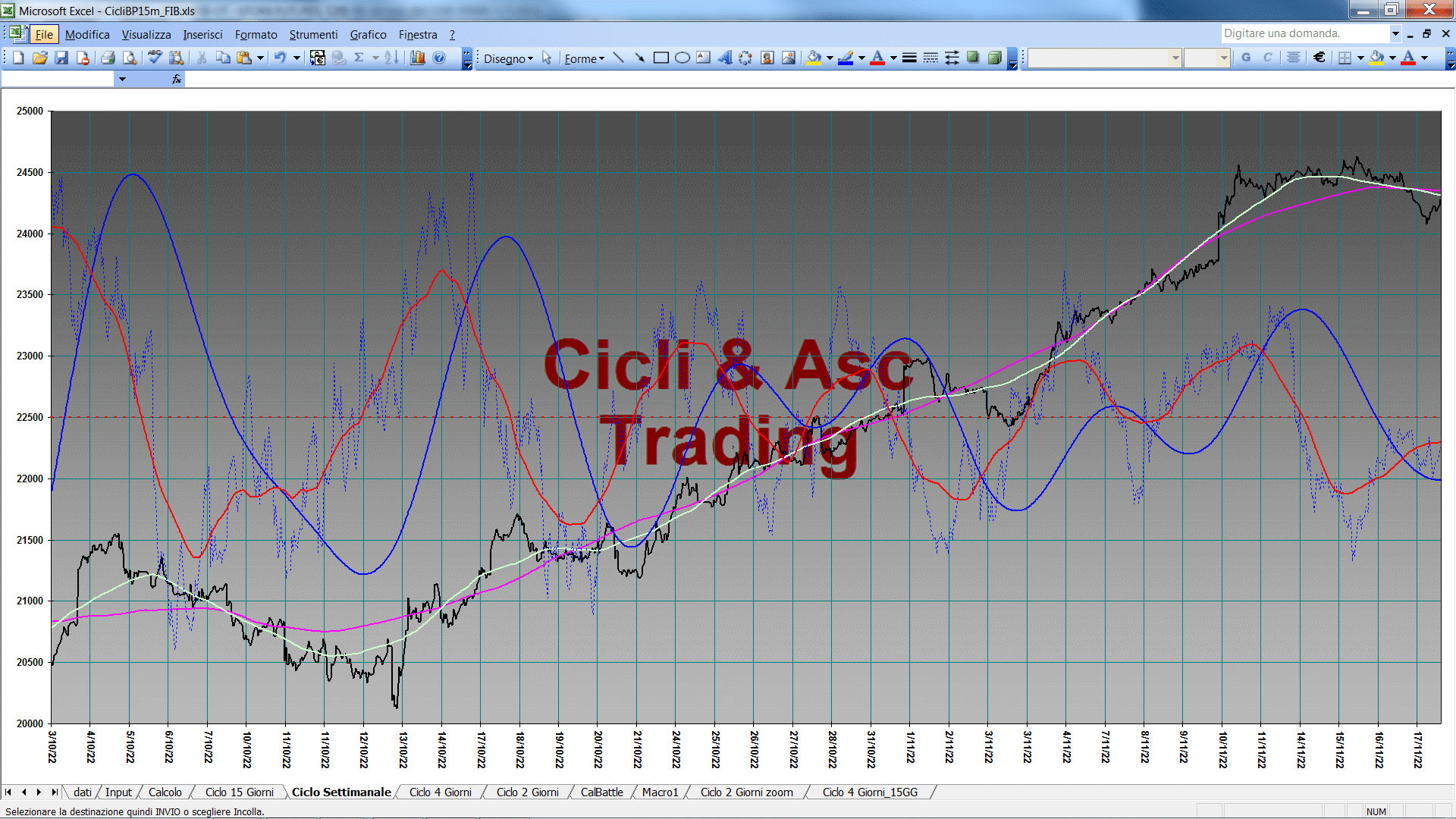Click the Euro conversion tool icon
The width and height of the screenshot is (1456, 819).
pyautogui.click(x=318, y=58)
